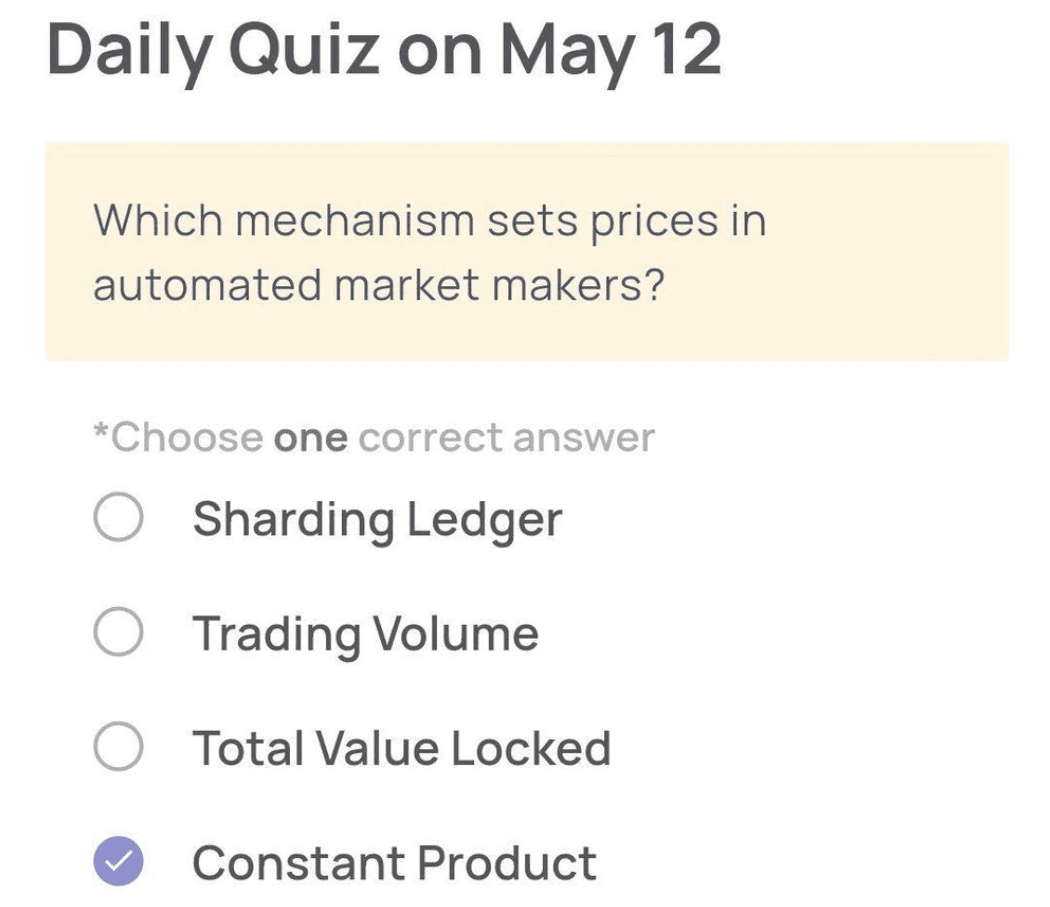Click the word "Choose" in the instruction
This screenshot has height=907, width=1050.
point(187,438)
